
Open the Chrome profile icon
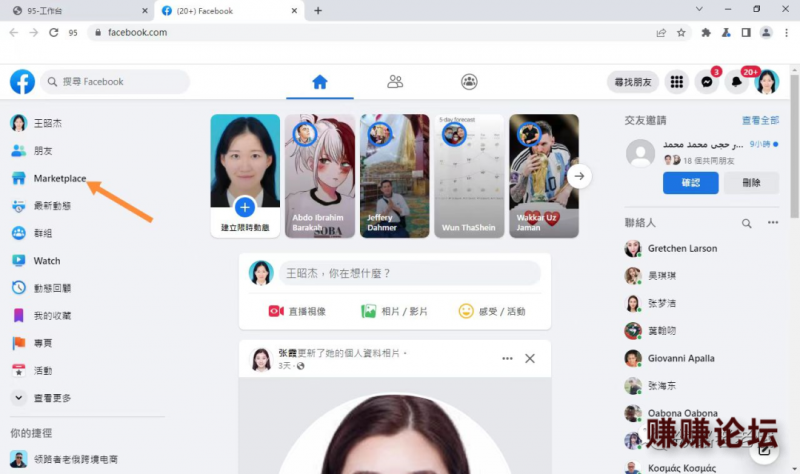(766, 33)
